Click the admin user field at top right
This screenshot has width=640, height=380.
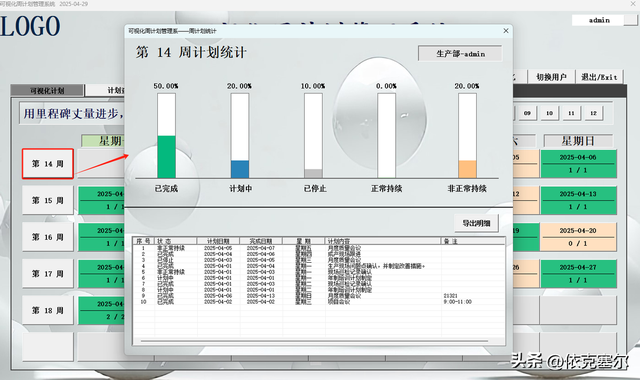pos(598,20)
